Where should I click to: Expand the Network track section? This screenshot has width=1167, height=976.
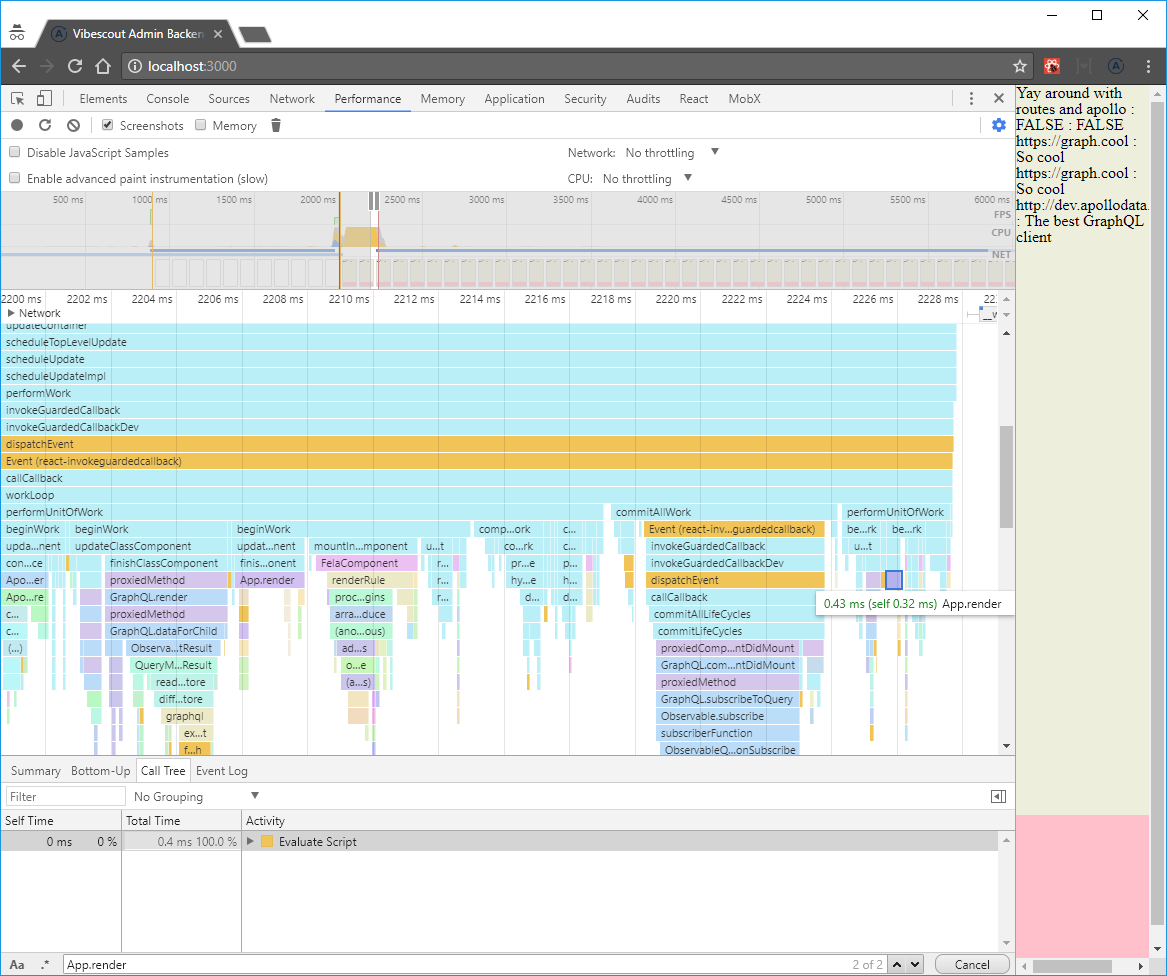(x=11, y=313)
